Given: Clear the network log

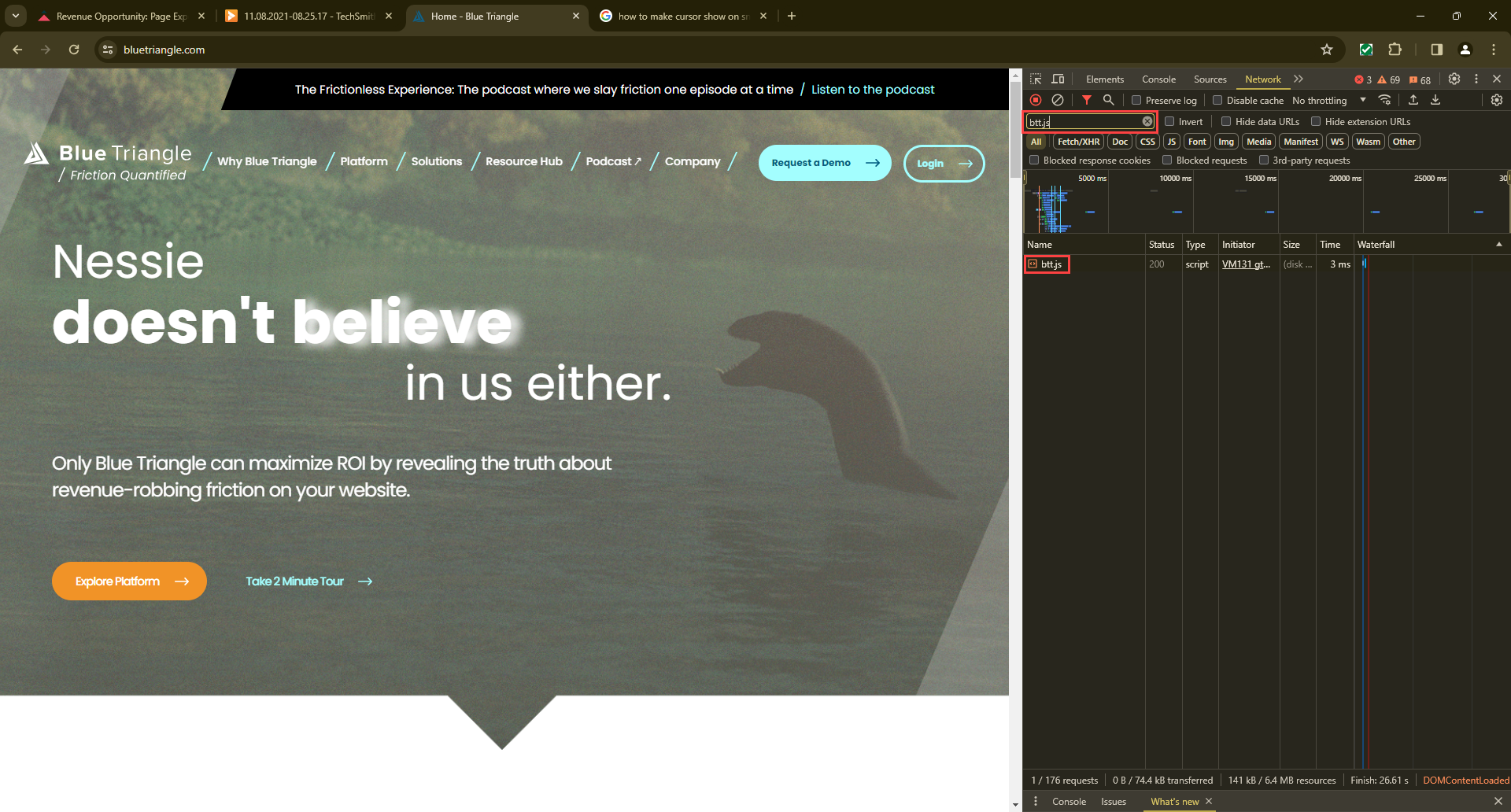Looking at the screenshot, I should (x=1058, y=100).
